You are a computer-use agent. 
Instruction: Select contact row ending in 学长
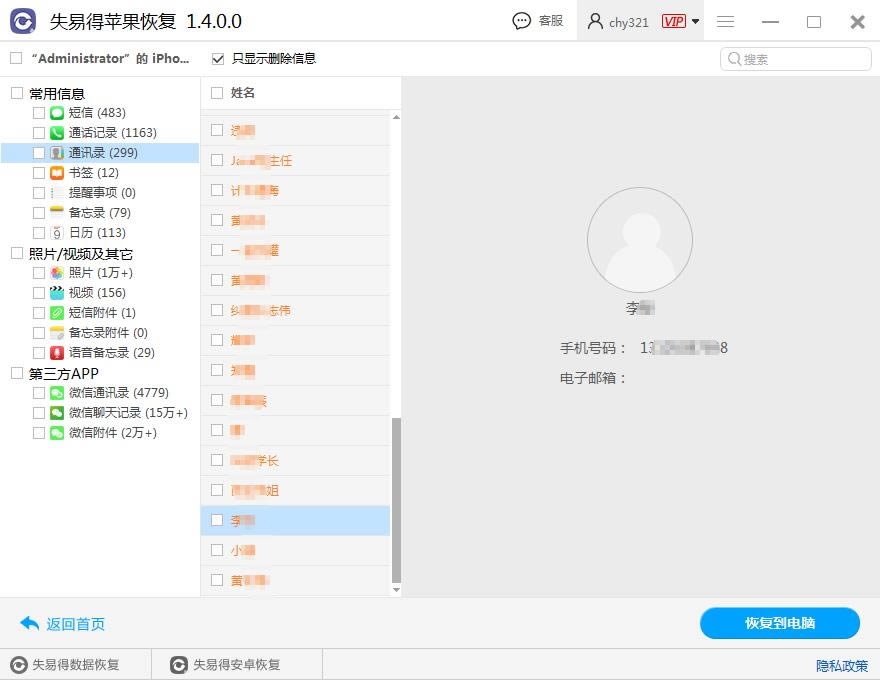pos(295,461)
